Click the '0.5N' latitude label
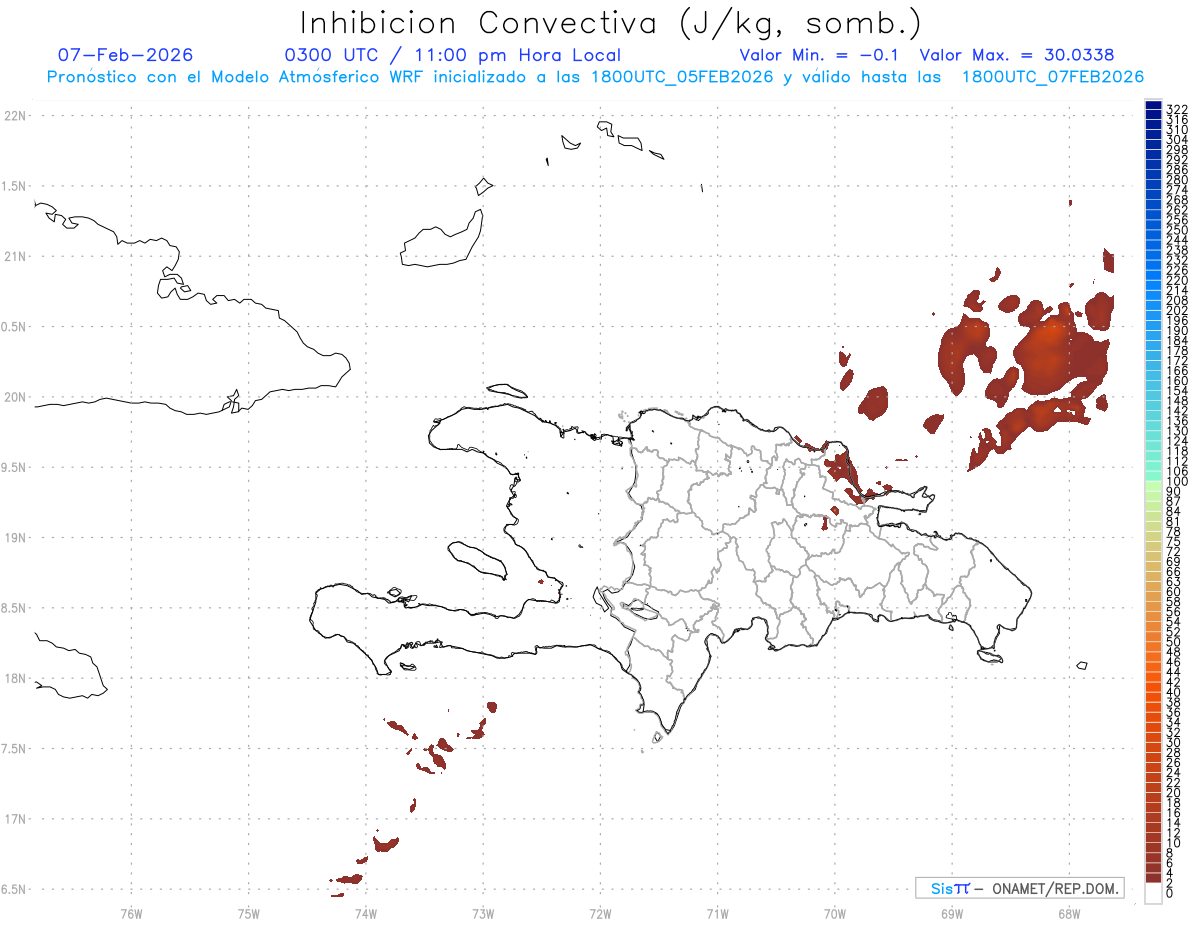The image size is (1200, 927). point(14,327)
